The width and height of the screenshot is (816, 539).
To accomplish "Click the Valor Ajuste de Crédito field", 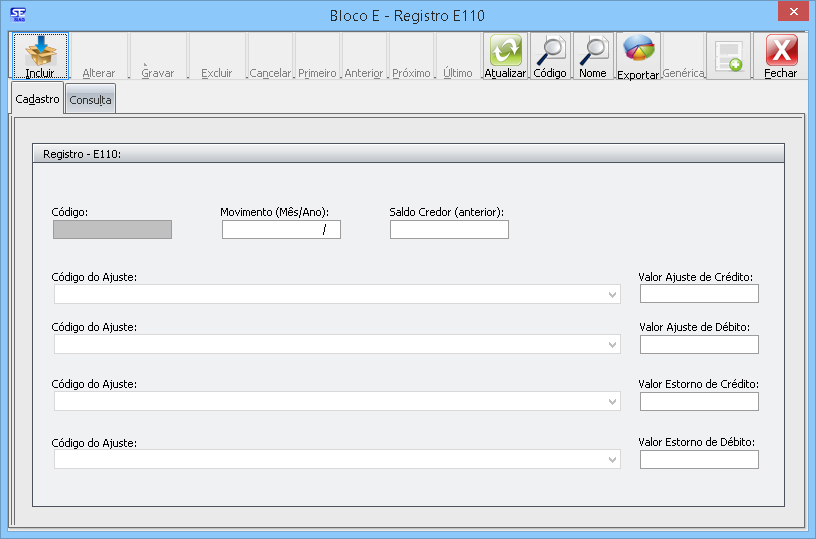I will pyautogui.click(x=699, y=294).
